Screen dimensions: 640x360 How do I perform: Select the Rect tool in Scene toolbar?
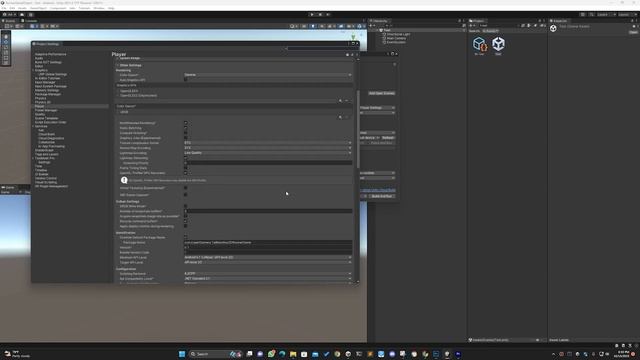pyautogui.click(x=6, y=58)
